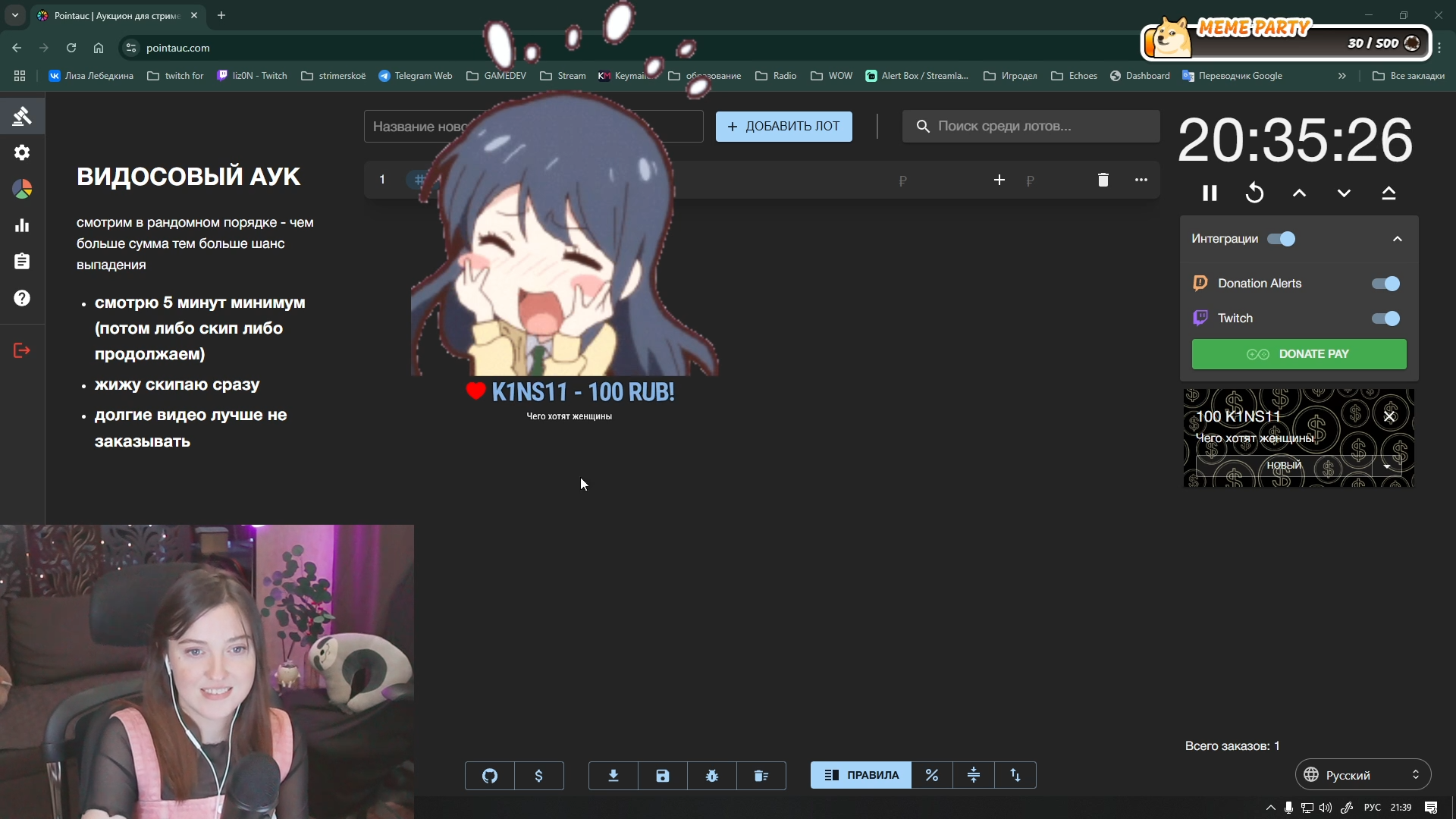Click the download icon in bottom toolbar
1456x819 pixels.
point(613,775)
